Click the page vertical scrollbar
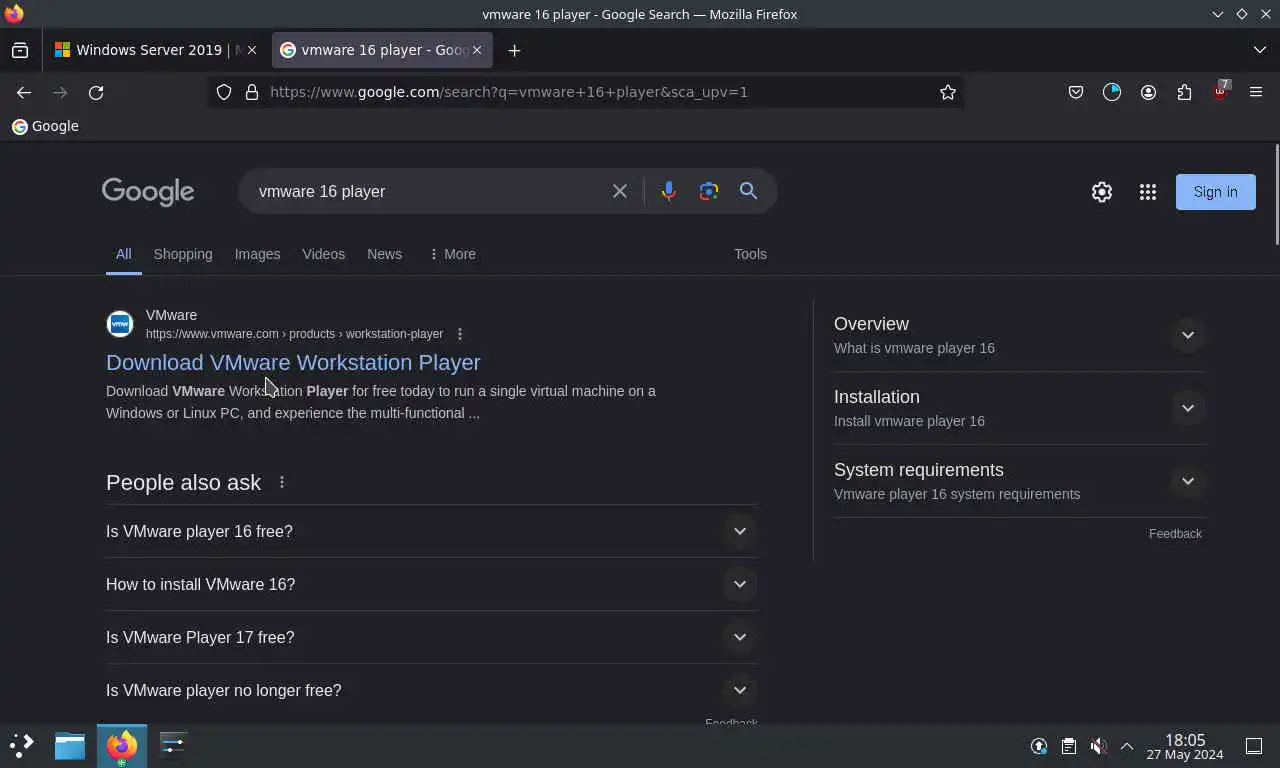 [x=1276, y=195]
